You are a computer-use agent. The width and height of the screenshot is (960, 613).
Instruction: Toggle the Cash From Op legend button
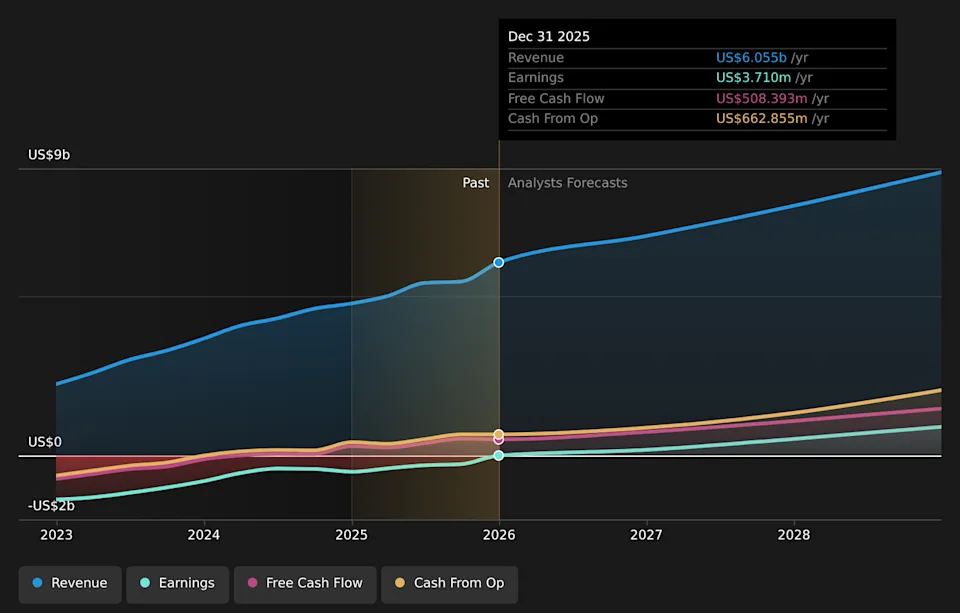[x=449, y=583]
